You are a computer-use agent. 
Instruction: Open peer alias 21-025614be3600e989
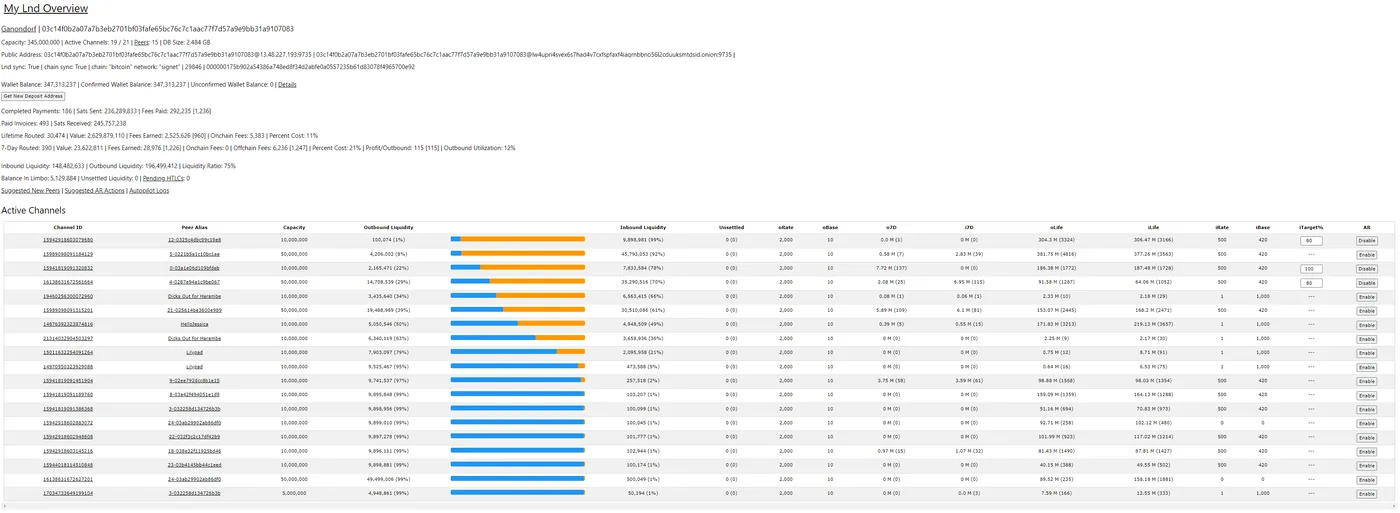194,311
